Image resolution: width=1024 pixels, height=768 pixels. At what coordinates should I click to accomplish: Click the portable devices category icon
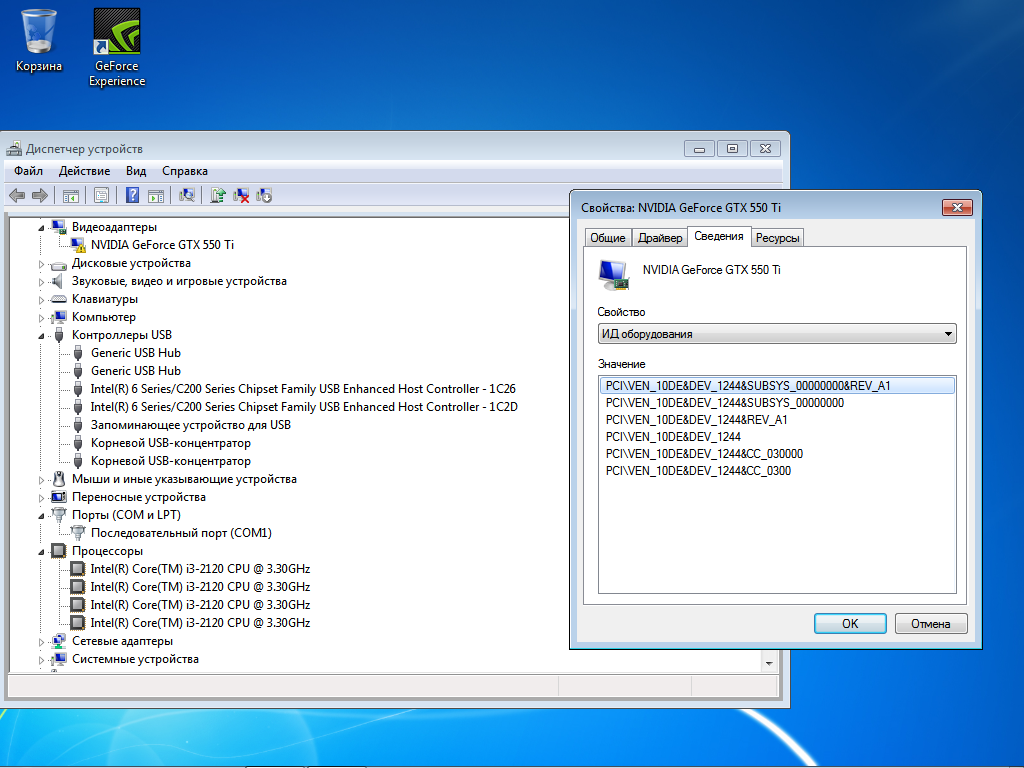coord(59,497)
